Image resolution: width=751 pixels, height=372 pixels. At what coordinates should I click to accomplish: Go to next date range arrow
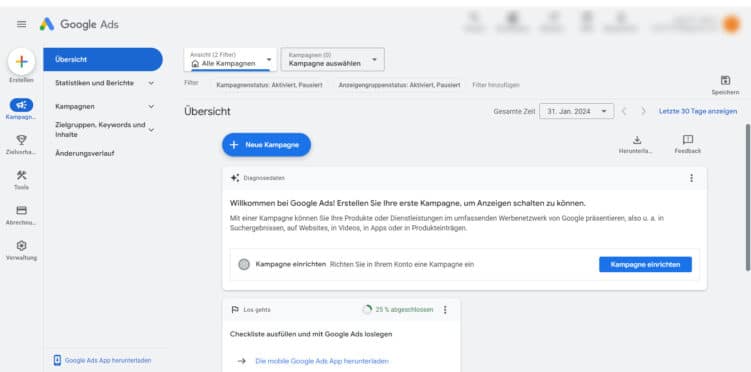coord(643,111)
